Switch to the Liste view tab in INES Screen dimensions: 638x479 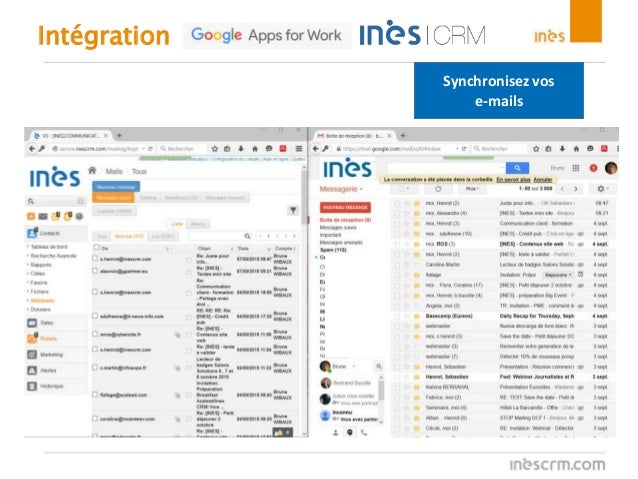[x=177, y=224]
